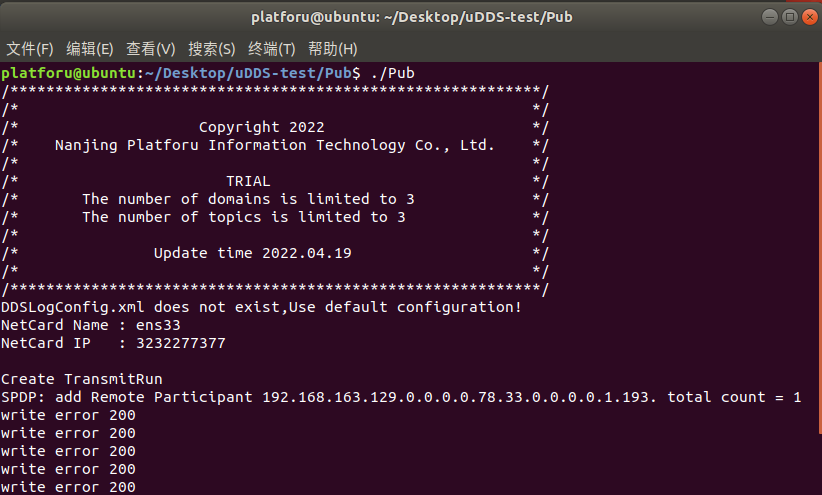Viewport: 822px width, 495px height.
Task: Click the NetCard IP value 3232277377
Action: [181, 343]
